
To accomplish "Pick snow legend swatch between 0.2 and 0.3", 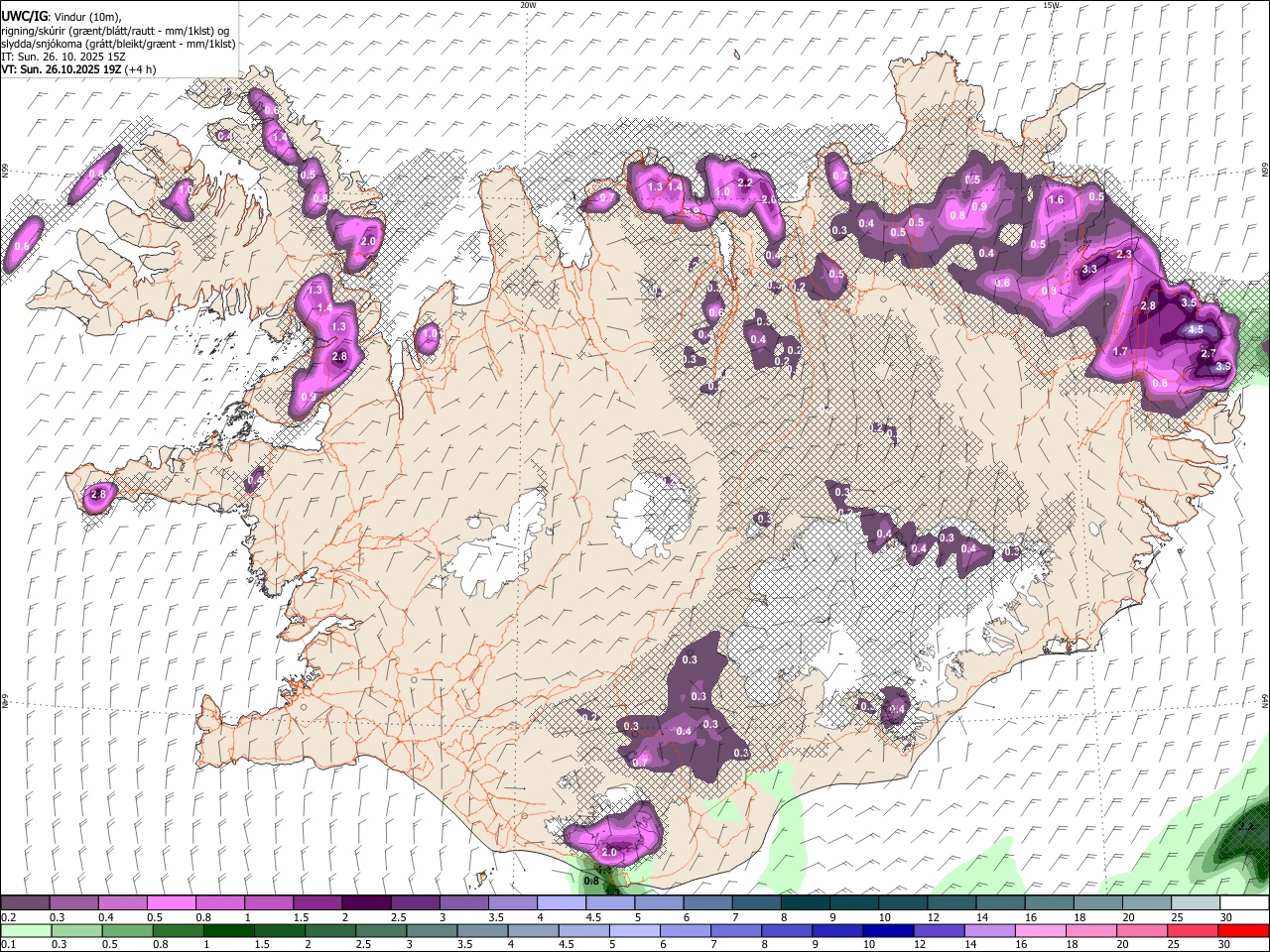I will tap(25, 903).
